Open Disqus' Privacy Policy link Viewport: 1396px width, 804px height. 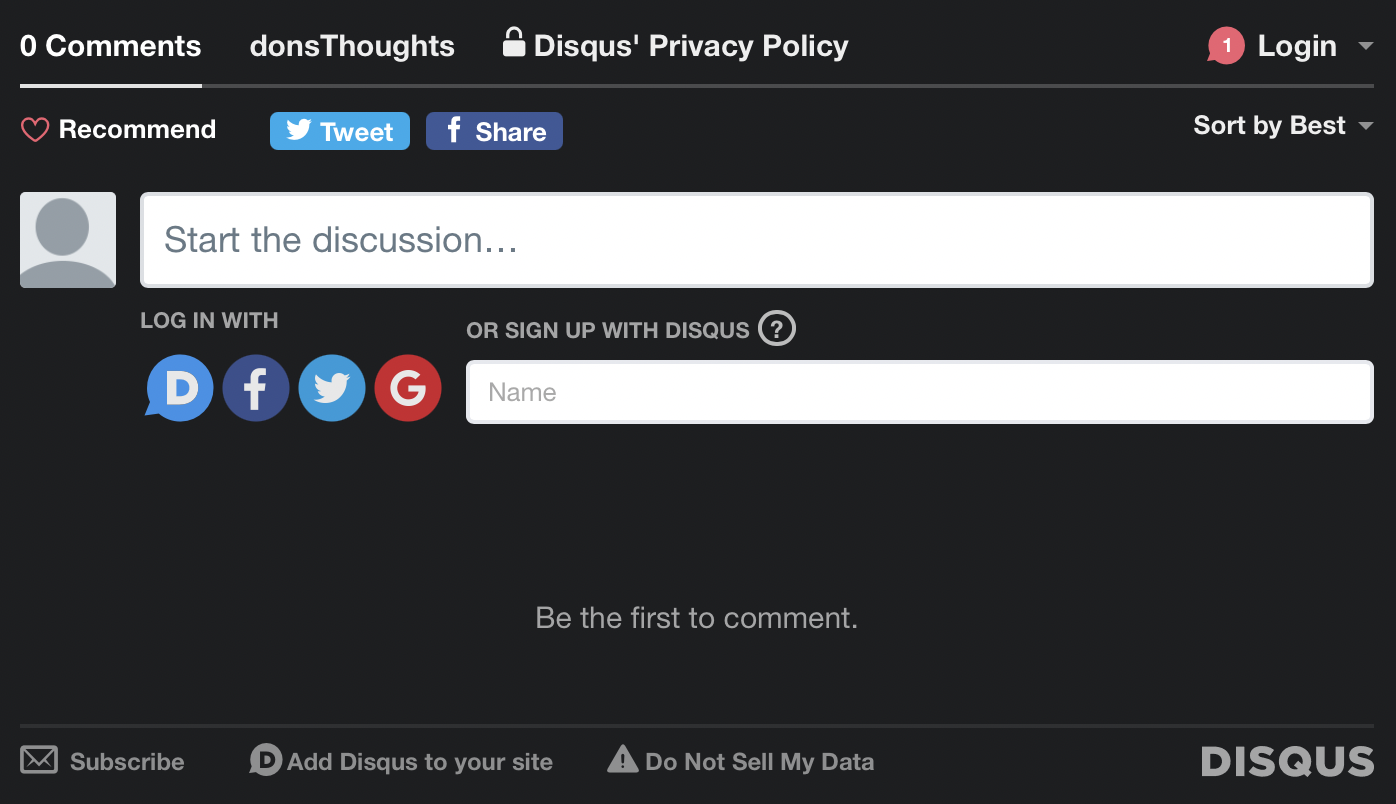coord(676,45)
